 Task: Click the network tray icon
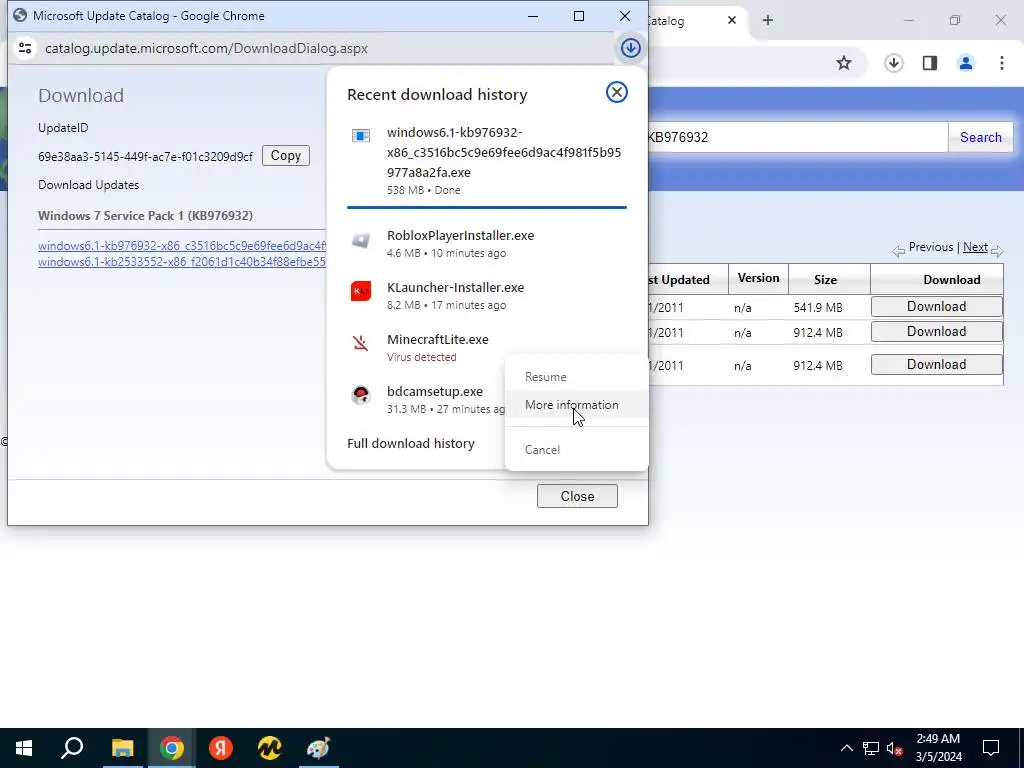coord(871,748)
